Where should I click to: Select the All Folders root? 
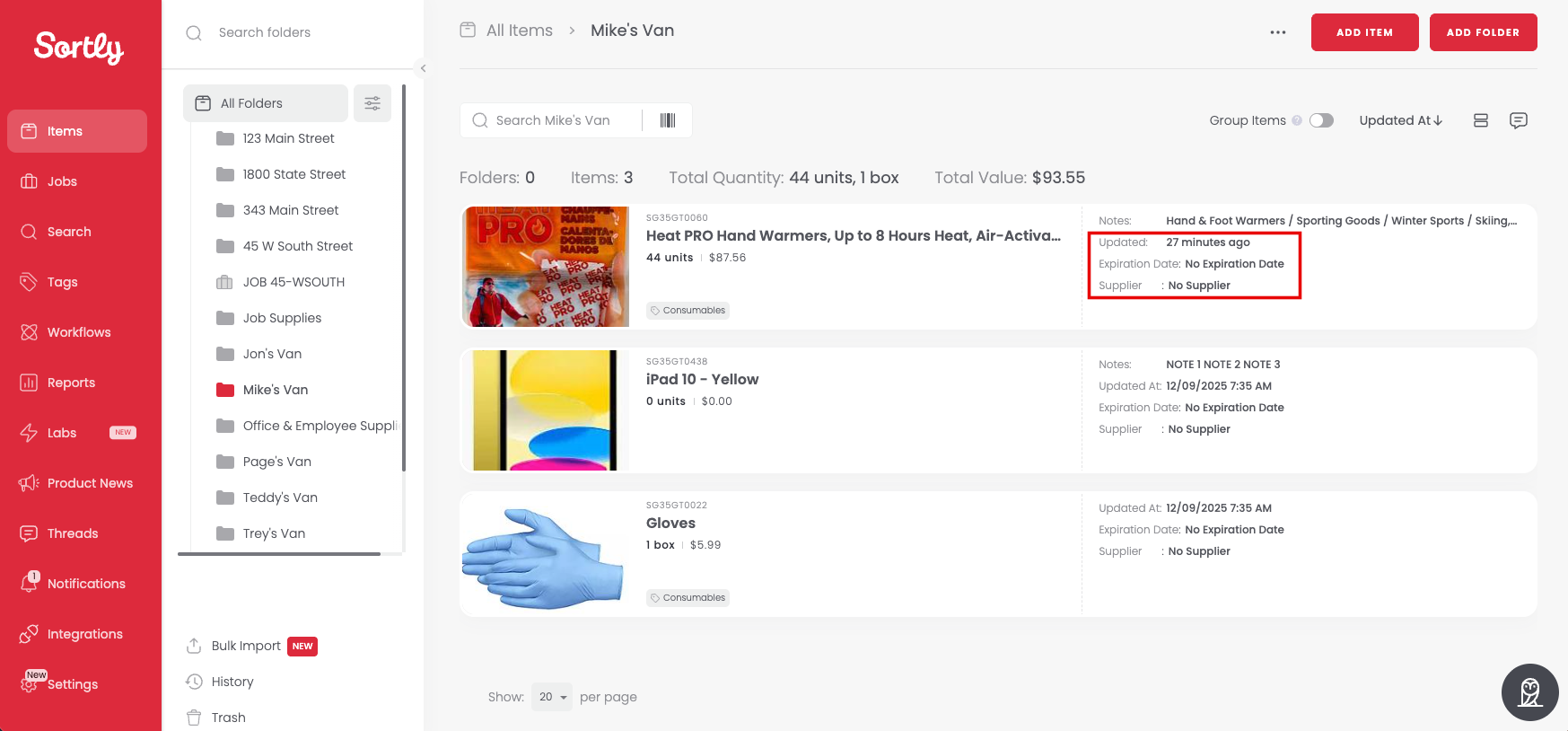(x=266, y=103)
